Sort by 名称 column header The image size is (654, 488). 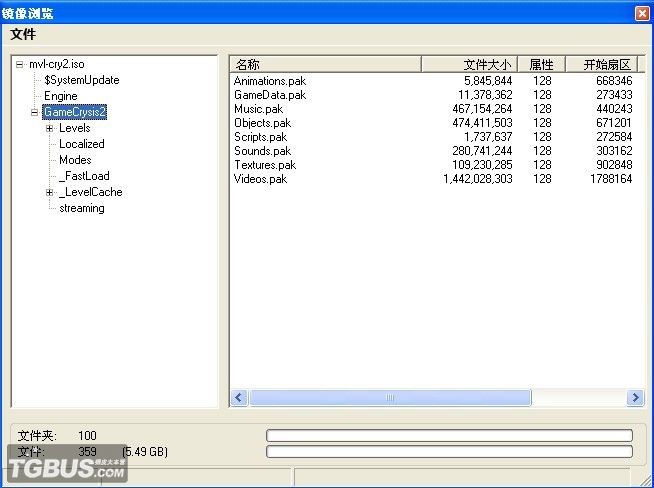(x=325, y=64)
